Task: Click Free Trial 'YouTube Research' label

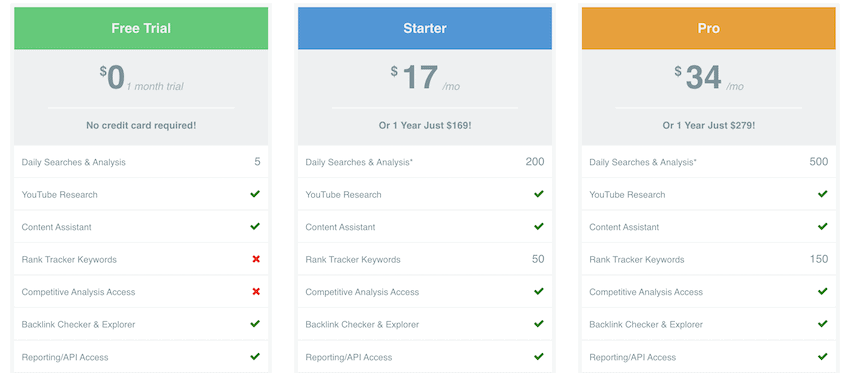Action: [60, 195]
